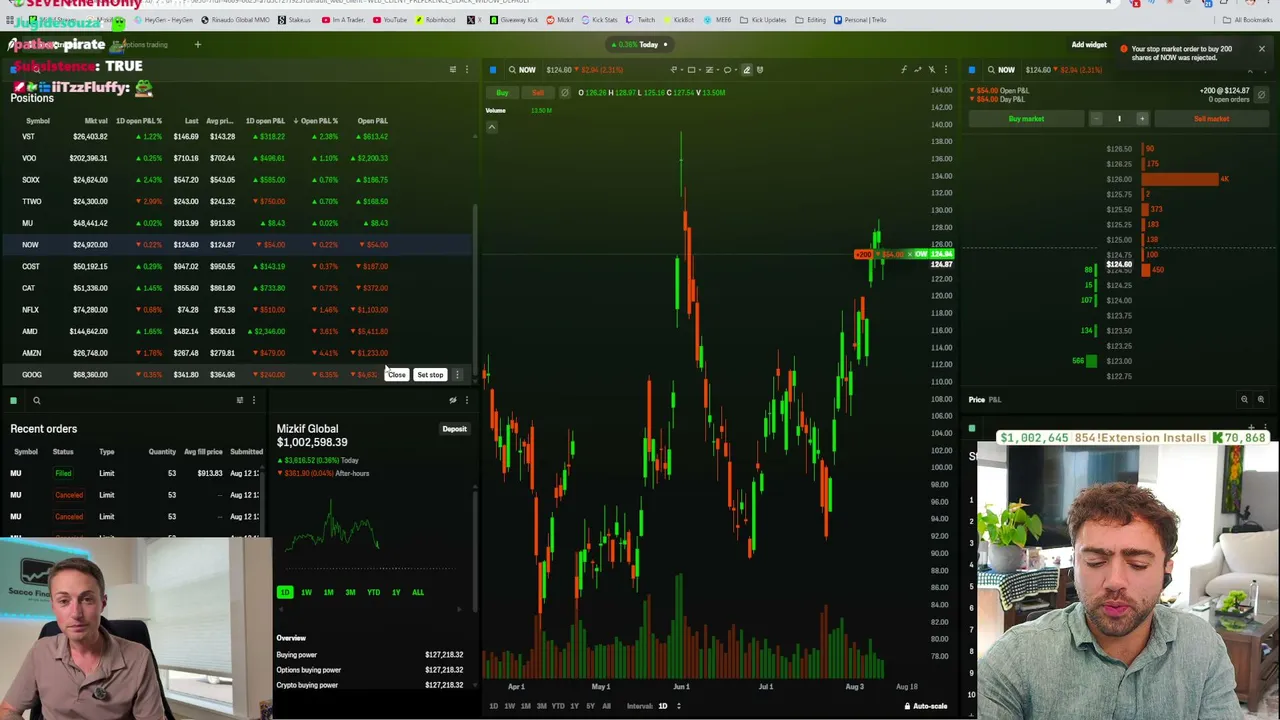Open All Bookmarks folder in browser
Image resolution: width=1280 pixels, height=720 pixels.
point(1247,20)
